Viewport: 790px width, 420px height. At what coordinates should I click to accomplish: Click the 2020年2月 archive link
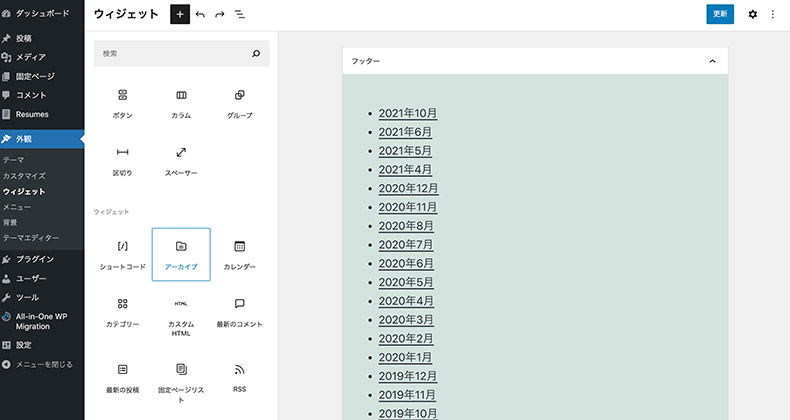406,339
